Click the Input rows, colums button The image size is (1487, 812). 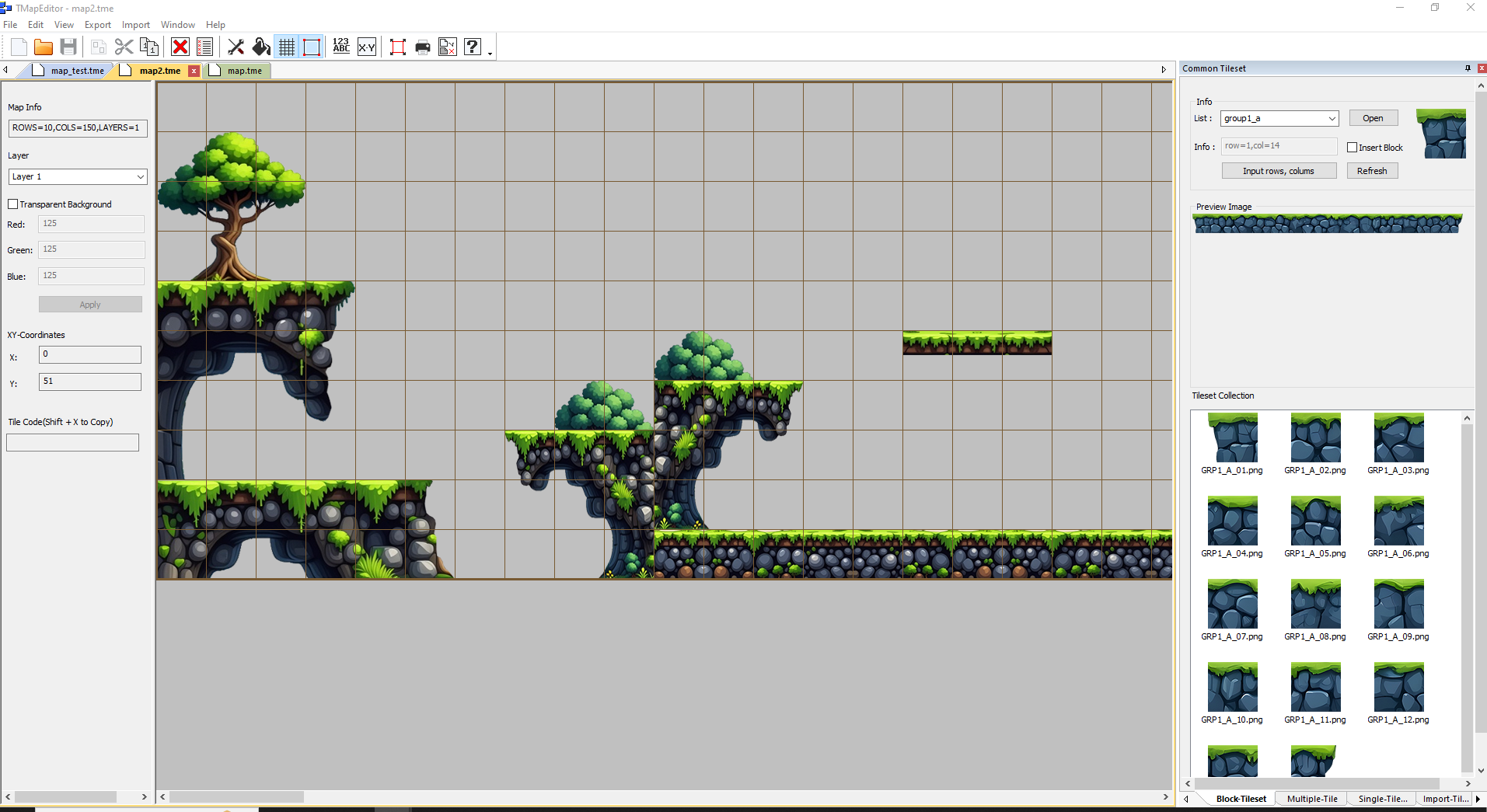tap(1279, 171)
